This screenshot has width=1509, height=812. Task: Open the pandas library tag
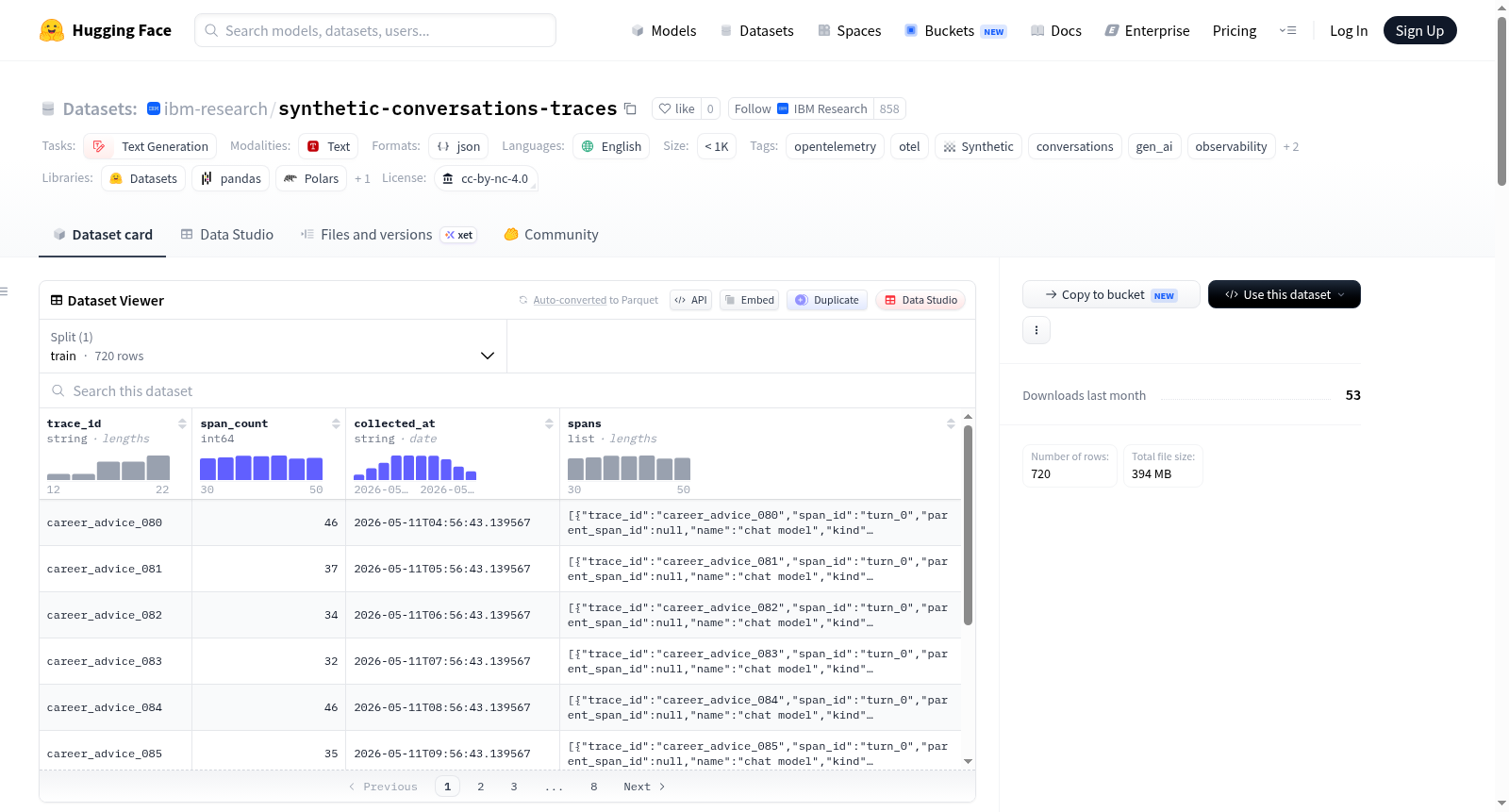click(230, 178)
